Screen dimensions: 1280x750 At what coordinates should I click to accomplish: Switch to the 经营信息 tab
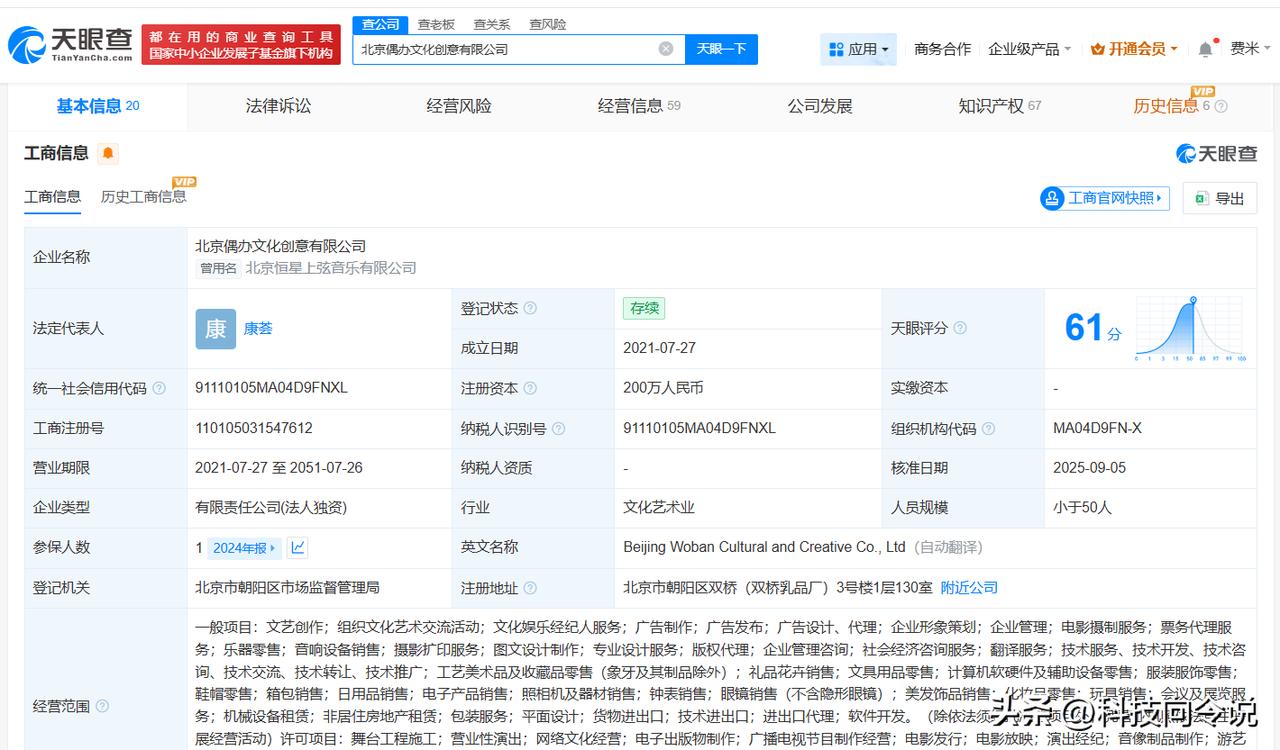(x=639, y=106)
